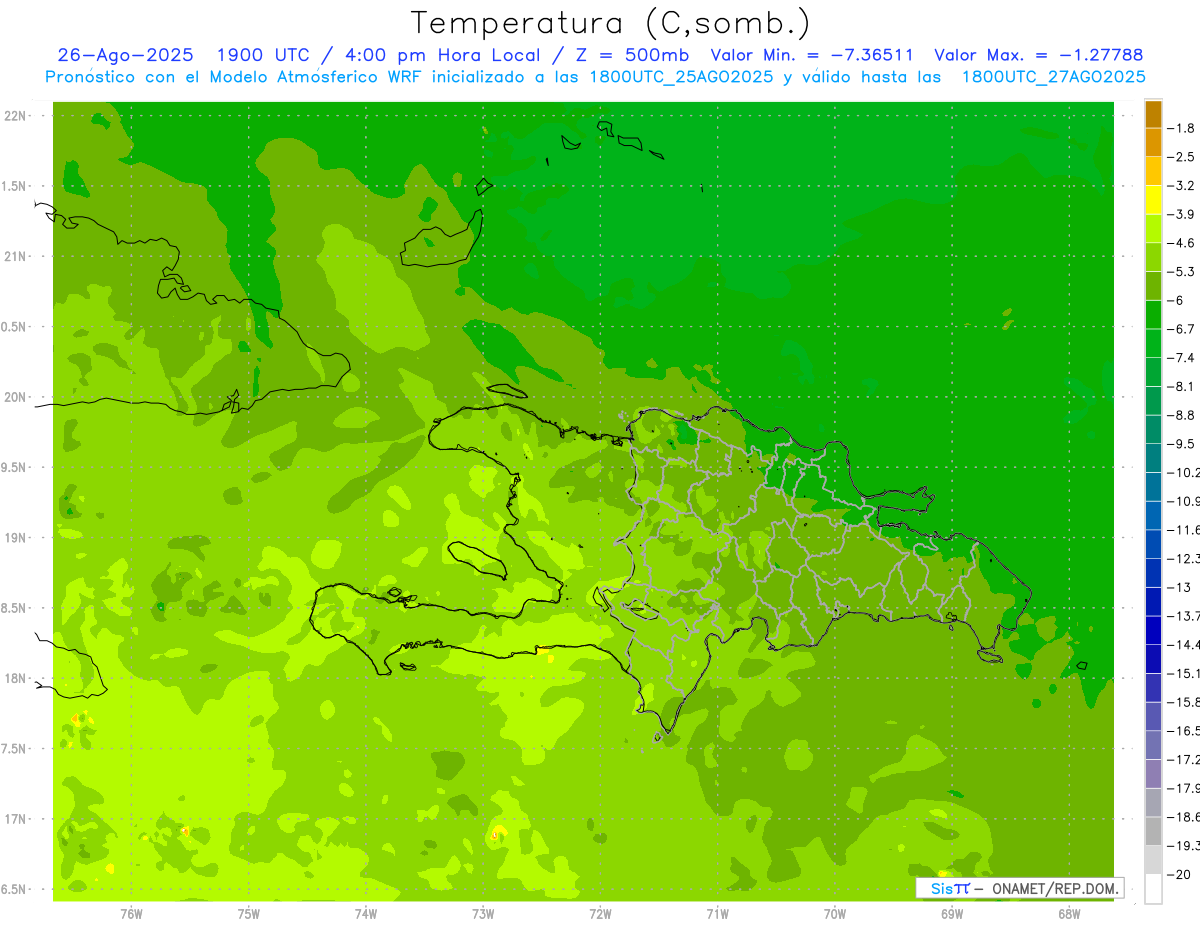This screenshot has height=927, width=1200.
Task: Click the 20N latitude axis label
Action: click(16, 397)
